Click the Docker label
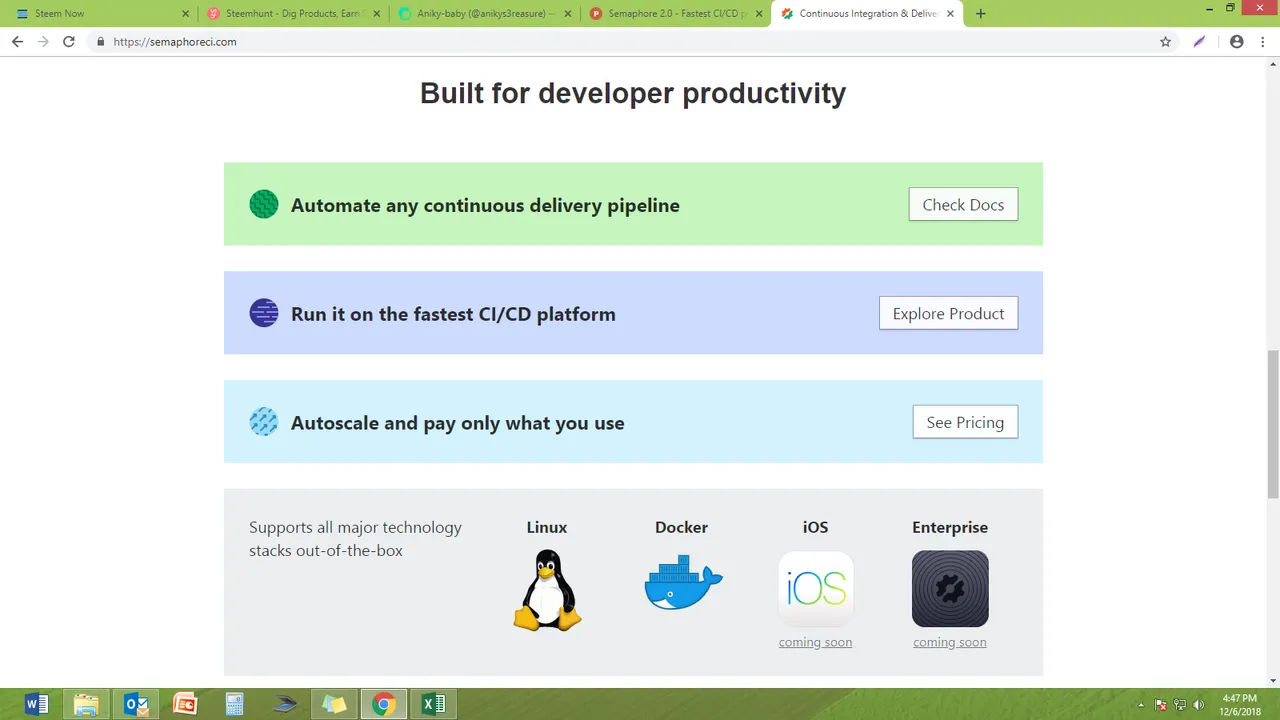Screen dimensions: 1280x720 pos(681,527)
